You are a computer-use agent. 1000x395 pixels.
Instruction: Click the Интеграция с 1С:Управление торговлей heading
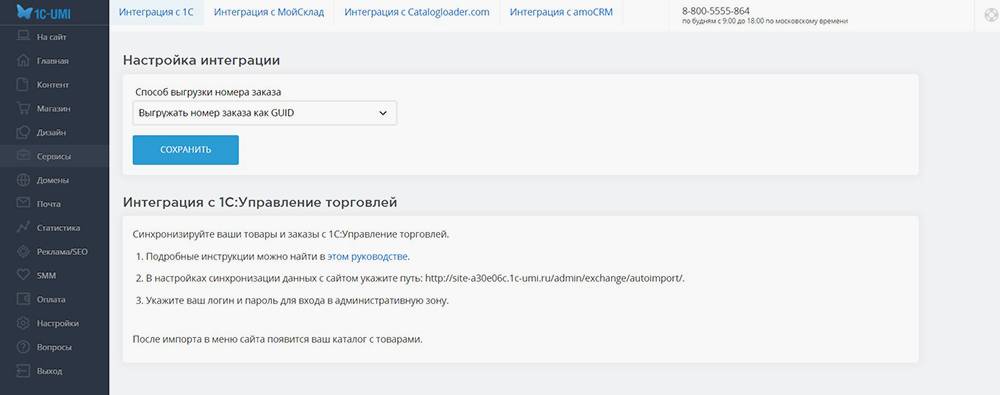260,202
